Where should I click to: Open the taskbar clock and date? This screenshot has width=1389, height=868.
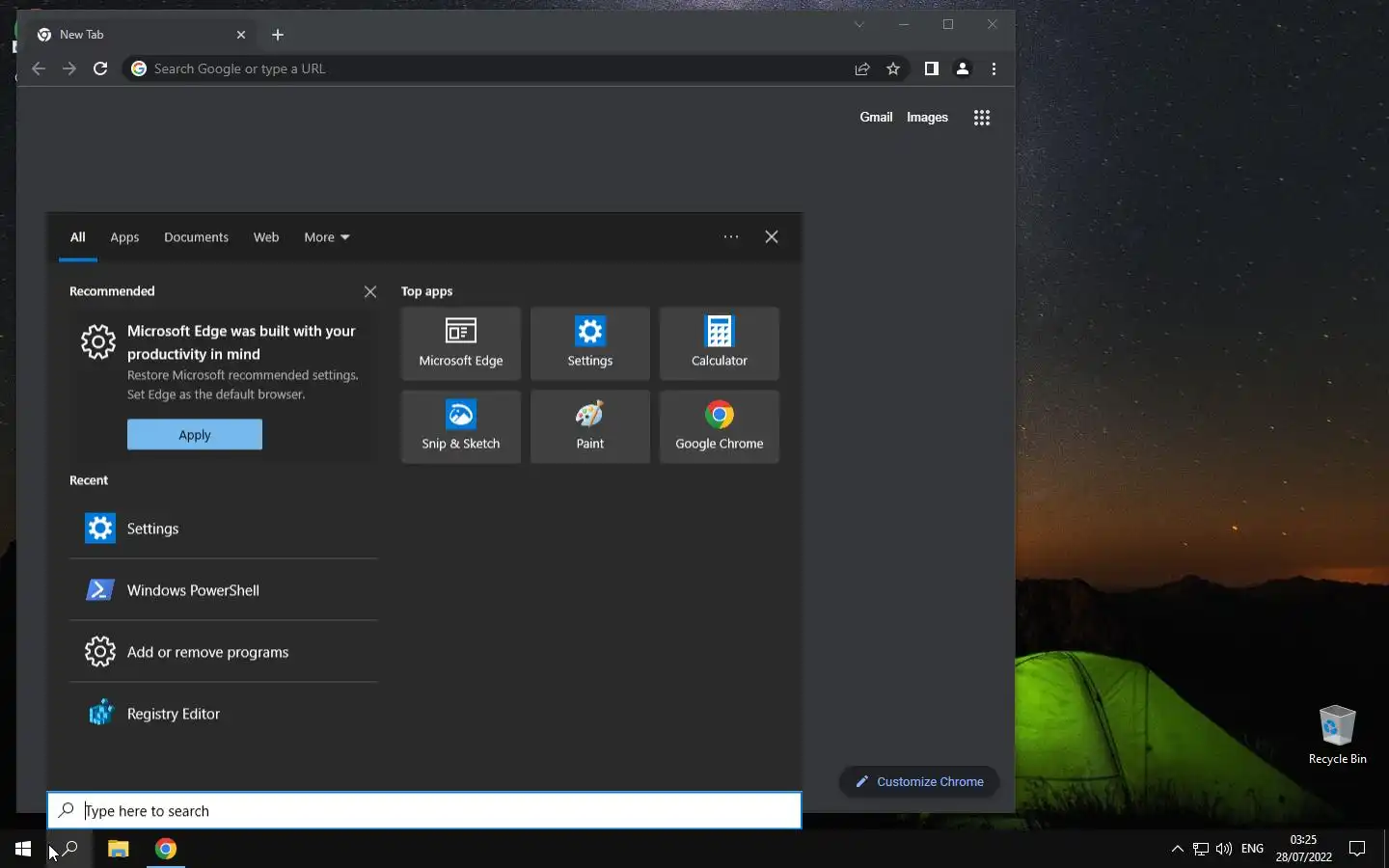click(1303, 849)
